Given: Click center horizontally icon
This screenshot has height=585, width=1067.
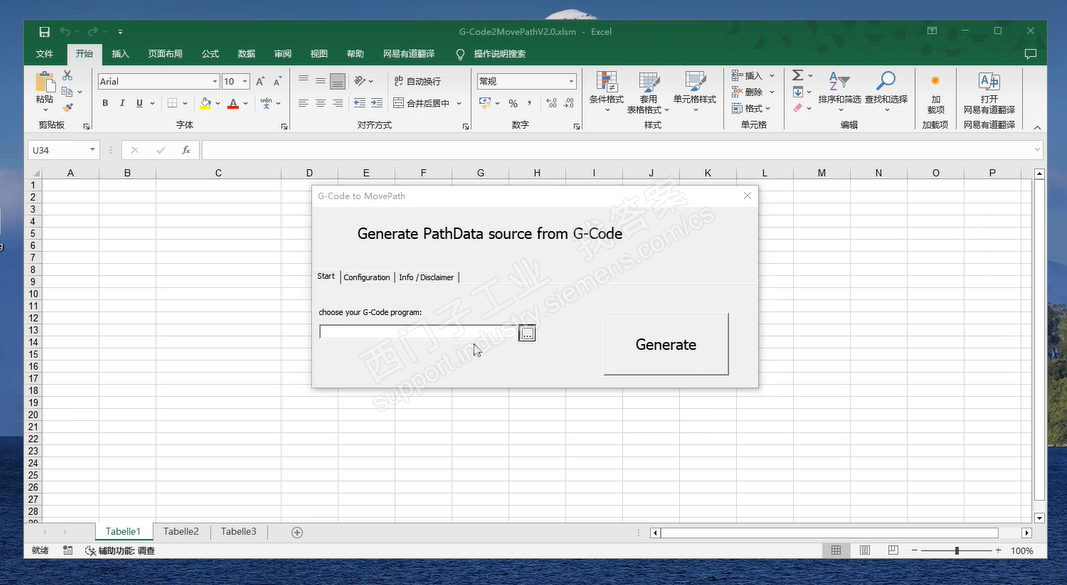Looking at the screenshot, I should 321,103.
